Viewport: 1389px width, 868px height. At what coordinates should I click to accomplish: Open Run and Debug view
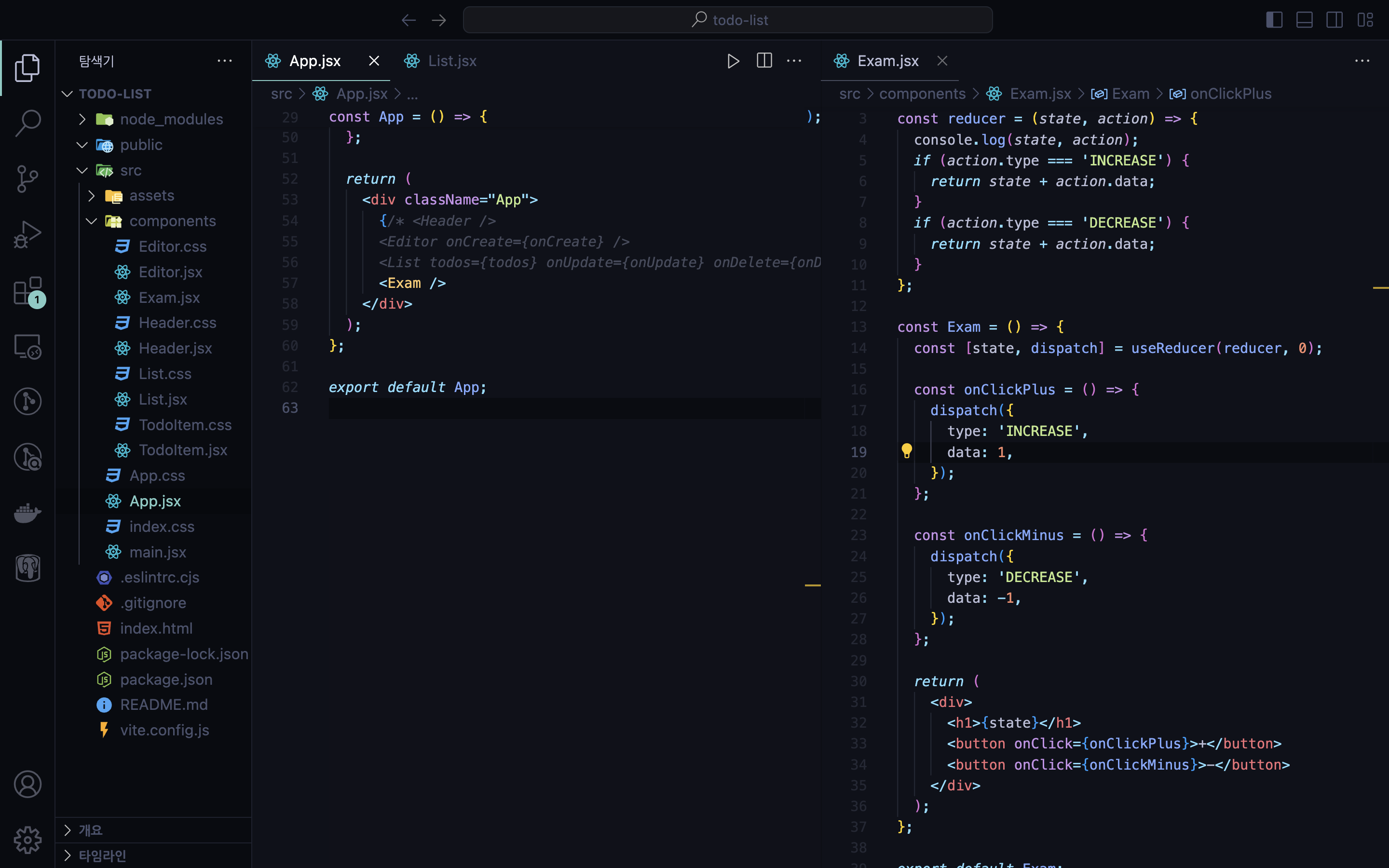pyautogui.click(x=27, y=234)
